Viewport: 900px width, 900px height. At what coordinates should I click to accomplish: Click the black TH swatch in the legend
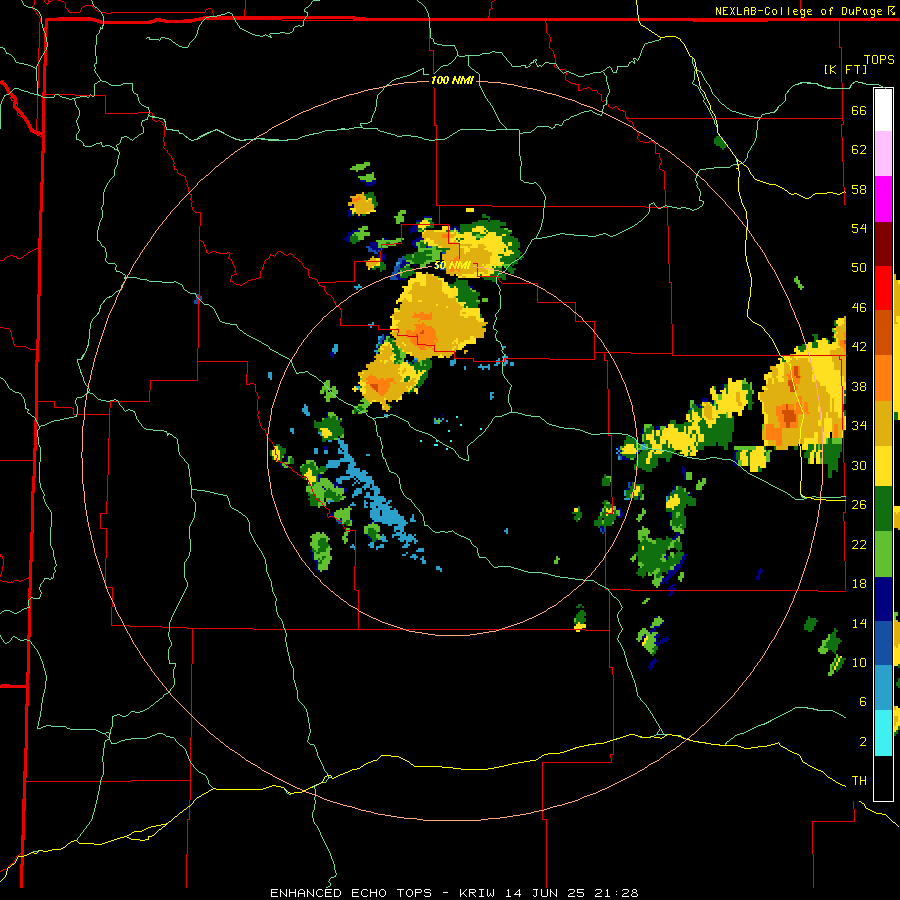883,778
